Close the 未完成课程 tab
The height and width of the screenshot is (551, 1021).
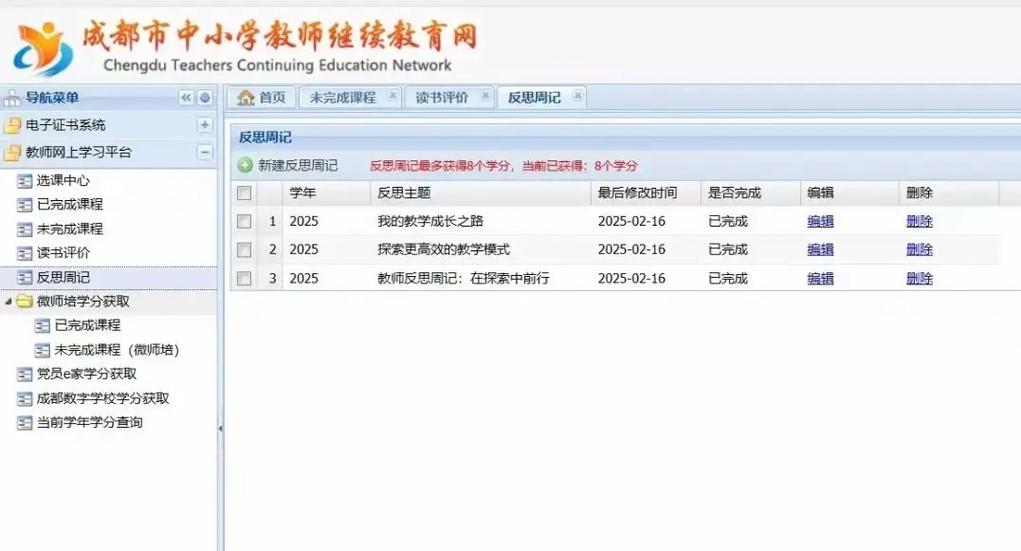pos(393,96)
